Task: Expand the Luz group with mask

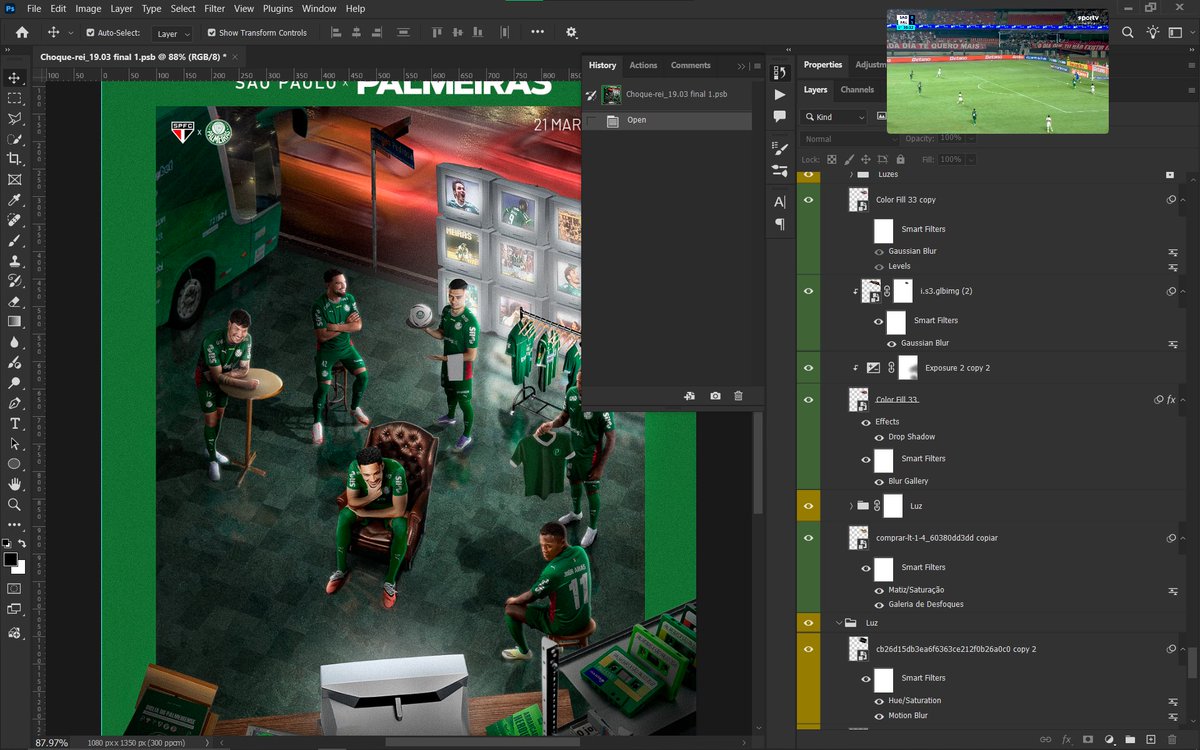Action: pyautogui.click(x=851, y=506)
